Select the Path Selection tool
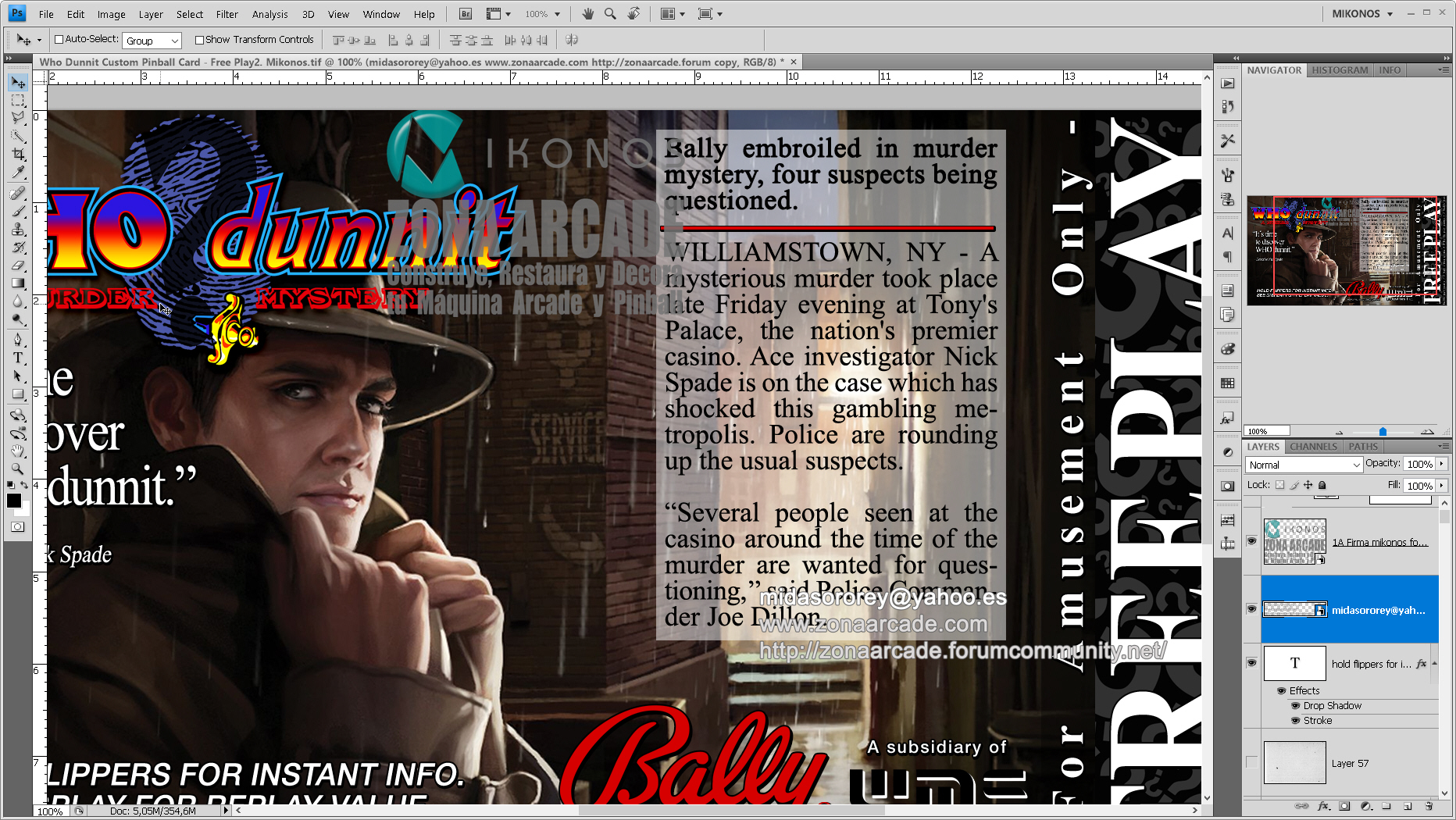The height and width of the screenshot is (820, 1456). [x=18, y=376]
